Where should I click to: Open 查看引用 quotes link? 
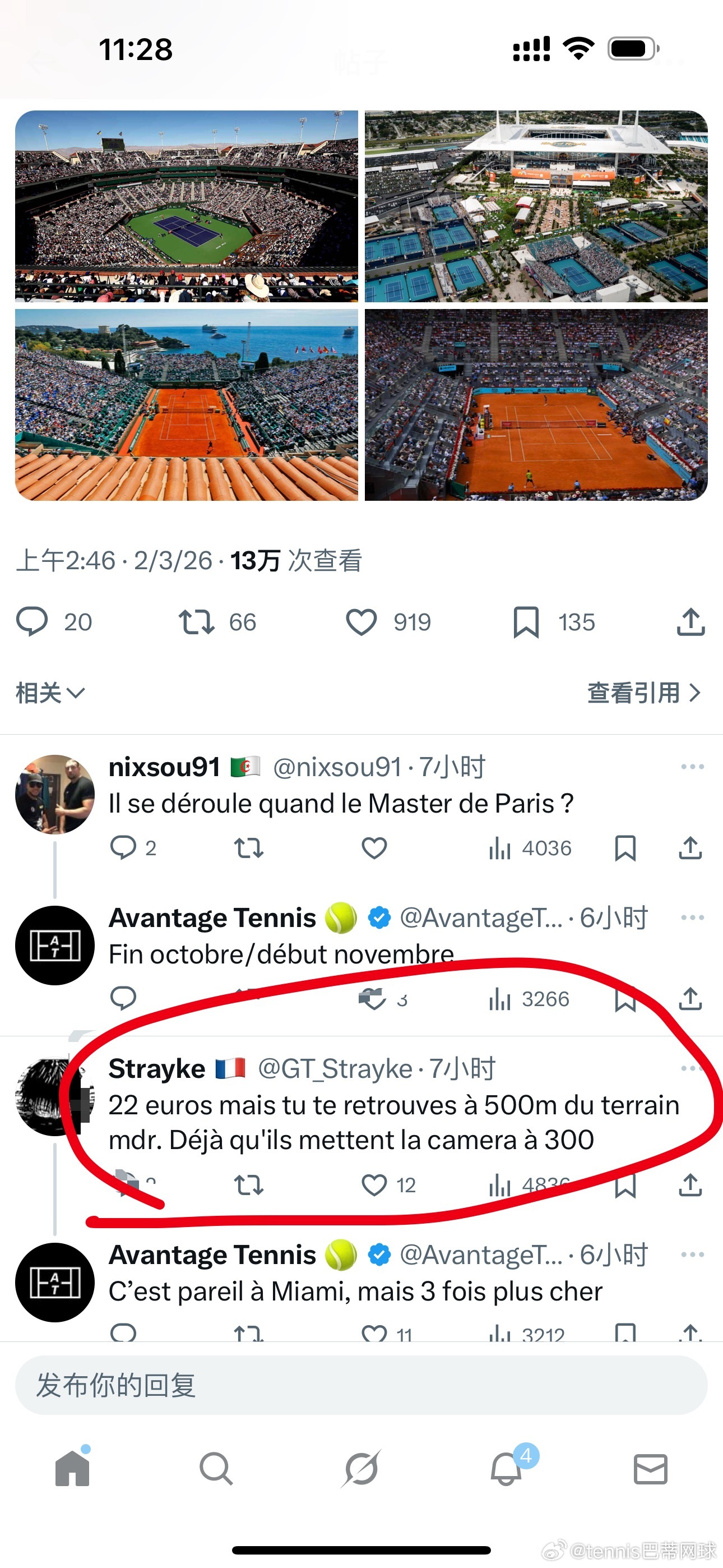[x=644, y=693]
